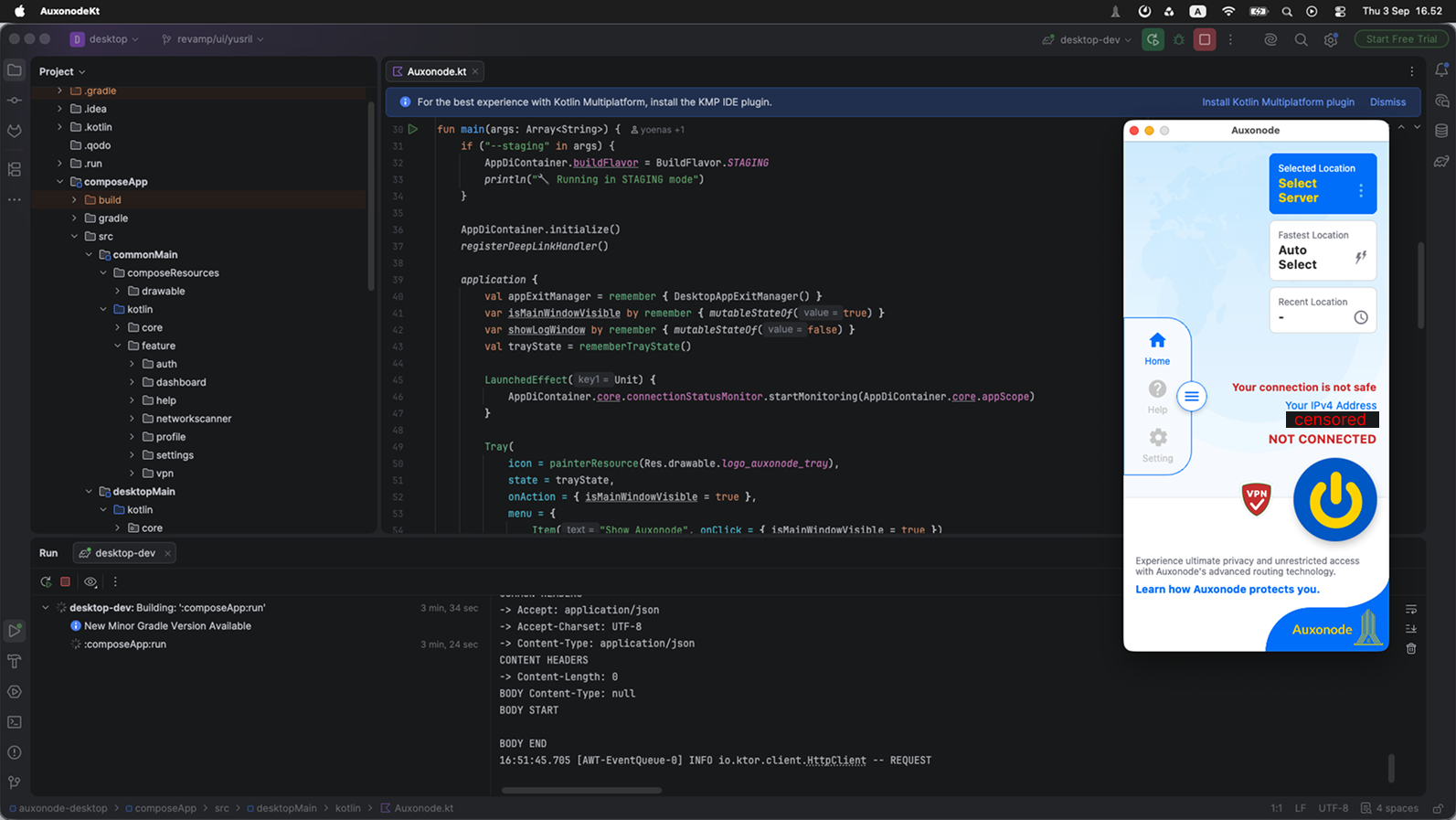Open Setting in Auxonode sidebar
The width and height of the screenshot is (1456, 820).
coord(1157,445)
